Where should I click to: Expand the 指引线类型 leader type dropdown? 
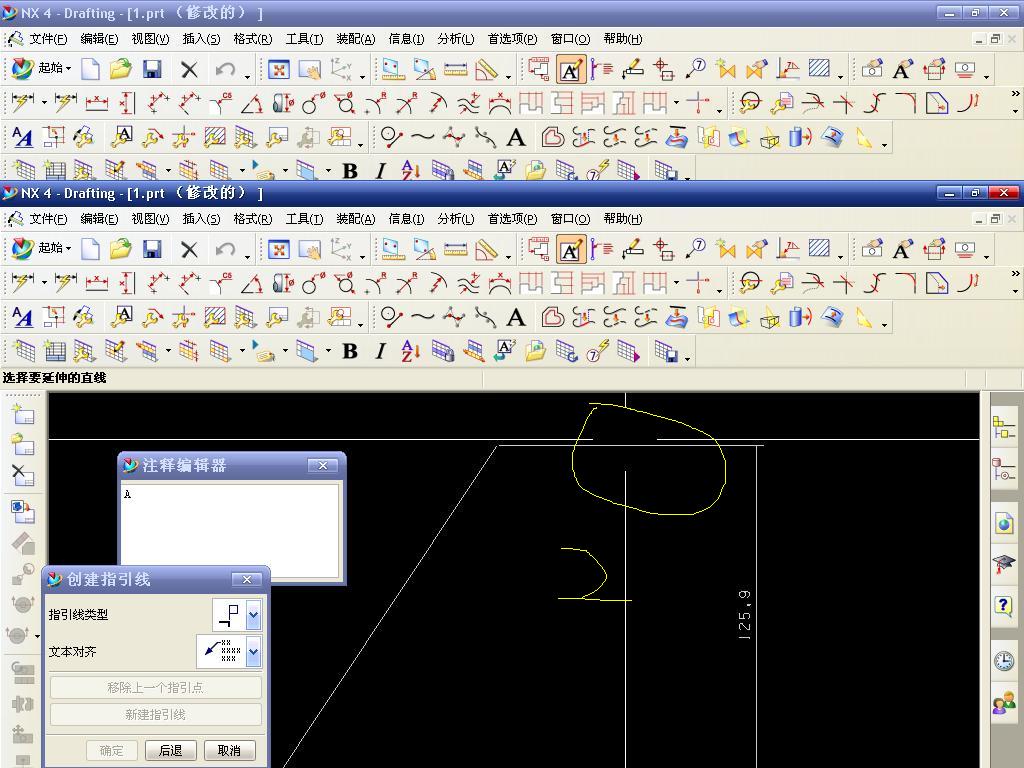pyautogui.click(x=253, y=615)
